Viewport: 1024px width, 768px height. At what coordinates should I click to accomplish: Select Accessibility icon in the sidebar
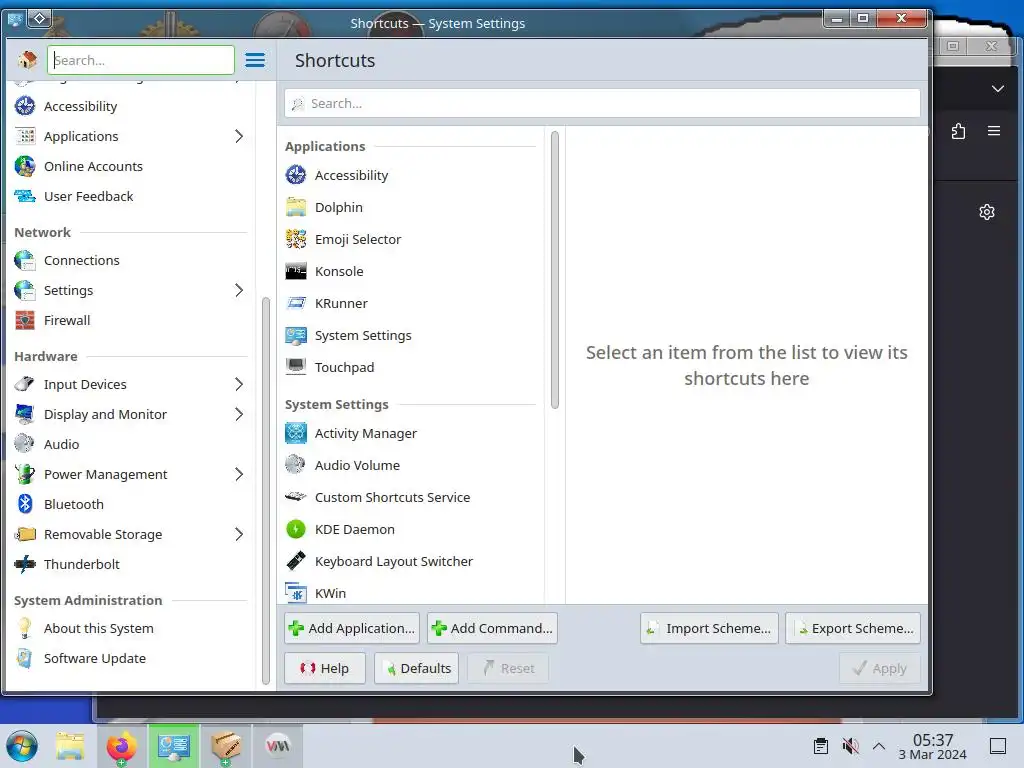click(x=25, y=106)
